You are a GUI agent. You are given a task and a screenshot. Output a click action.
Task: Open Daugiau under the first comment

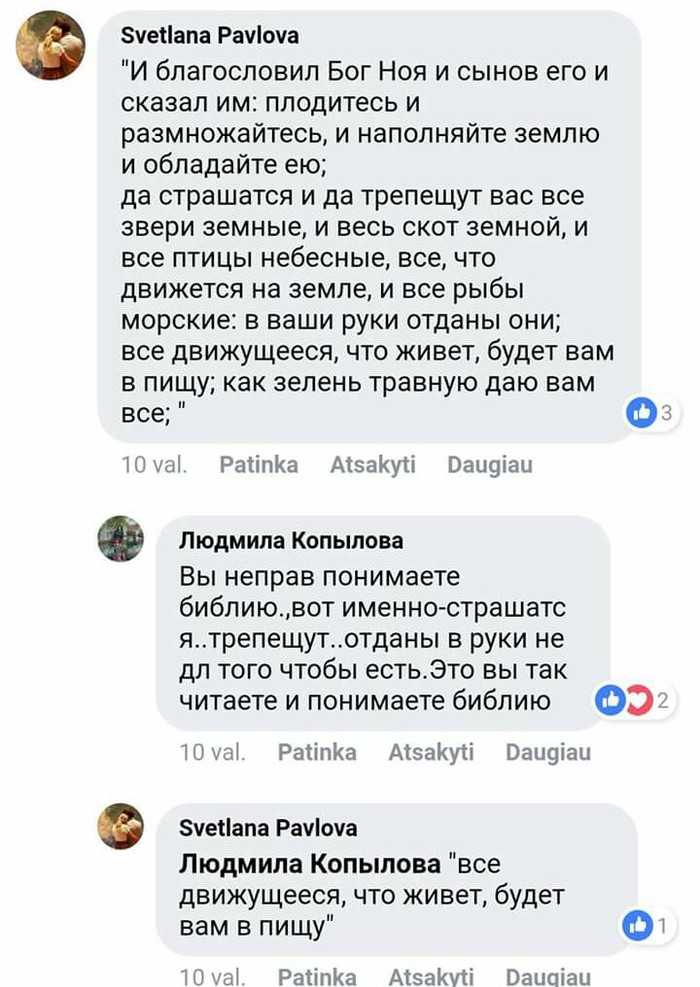pyautogui.click(x=490, y=465)
